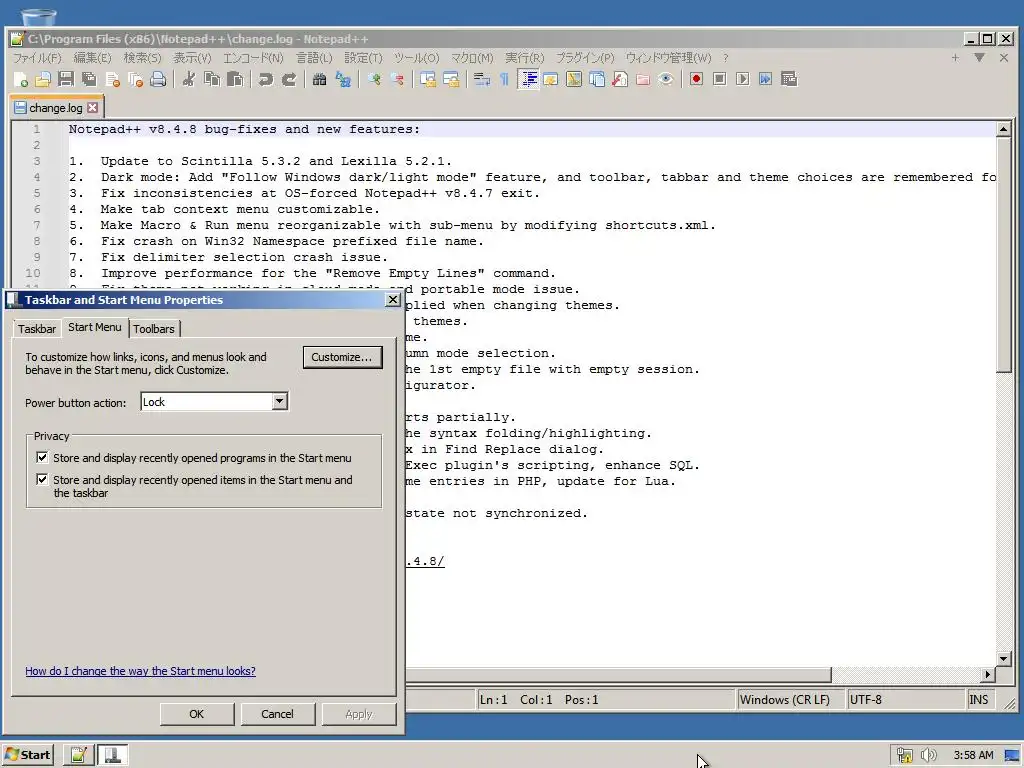This screenshot has width=1024, height=768.
Task: Click the Print toolbar icon
Action: [158, 80]
